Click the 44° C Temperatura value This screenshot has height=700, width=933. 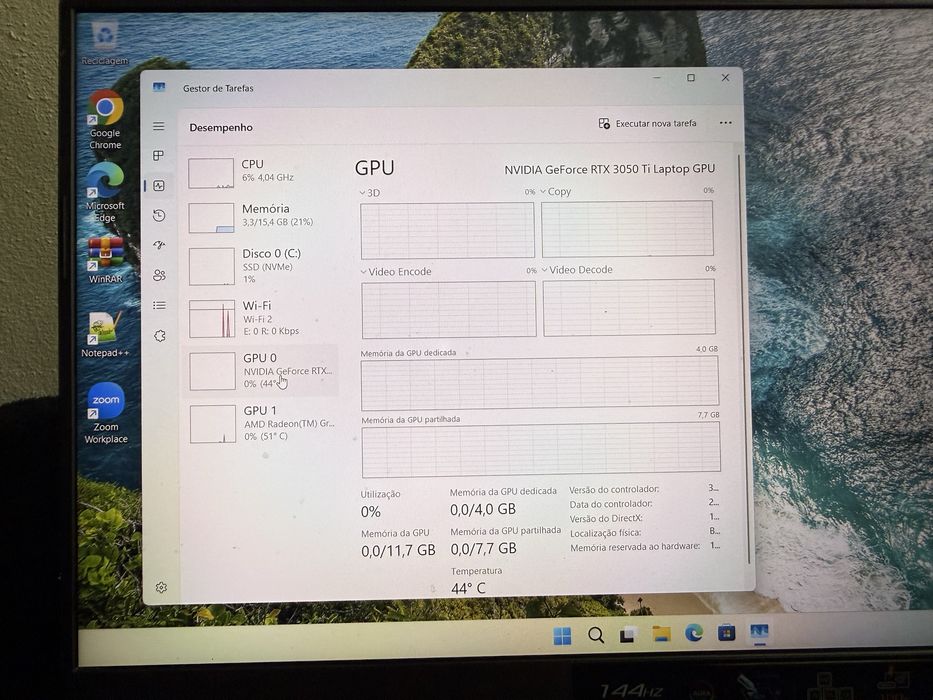click(468, 588)
